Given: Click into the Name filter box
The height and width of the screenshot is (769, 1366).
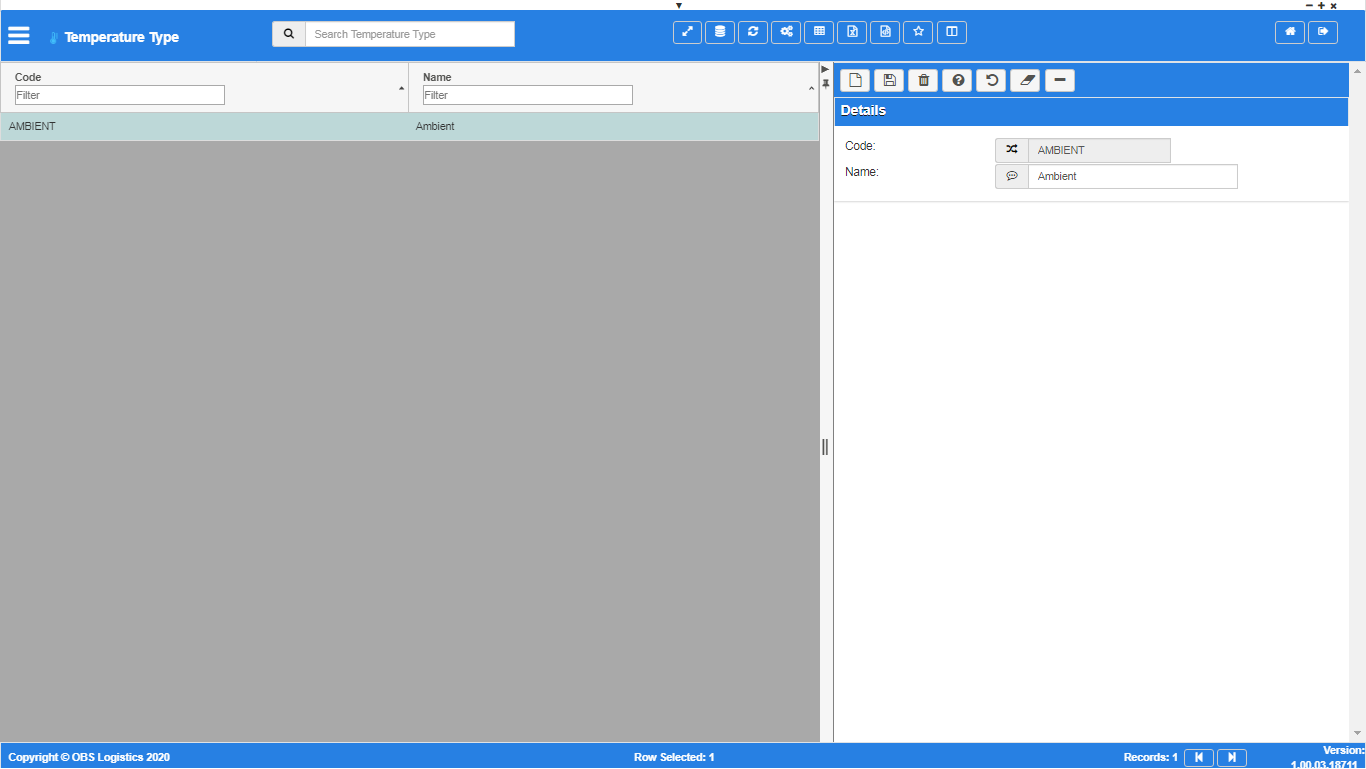Looking at the screenshot, I should tap(528, 95).
